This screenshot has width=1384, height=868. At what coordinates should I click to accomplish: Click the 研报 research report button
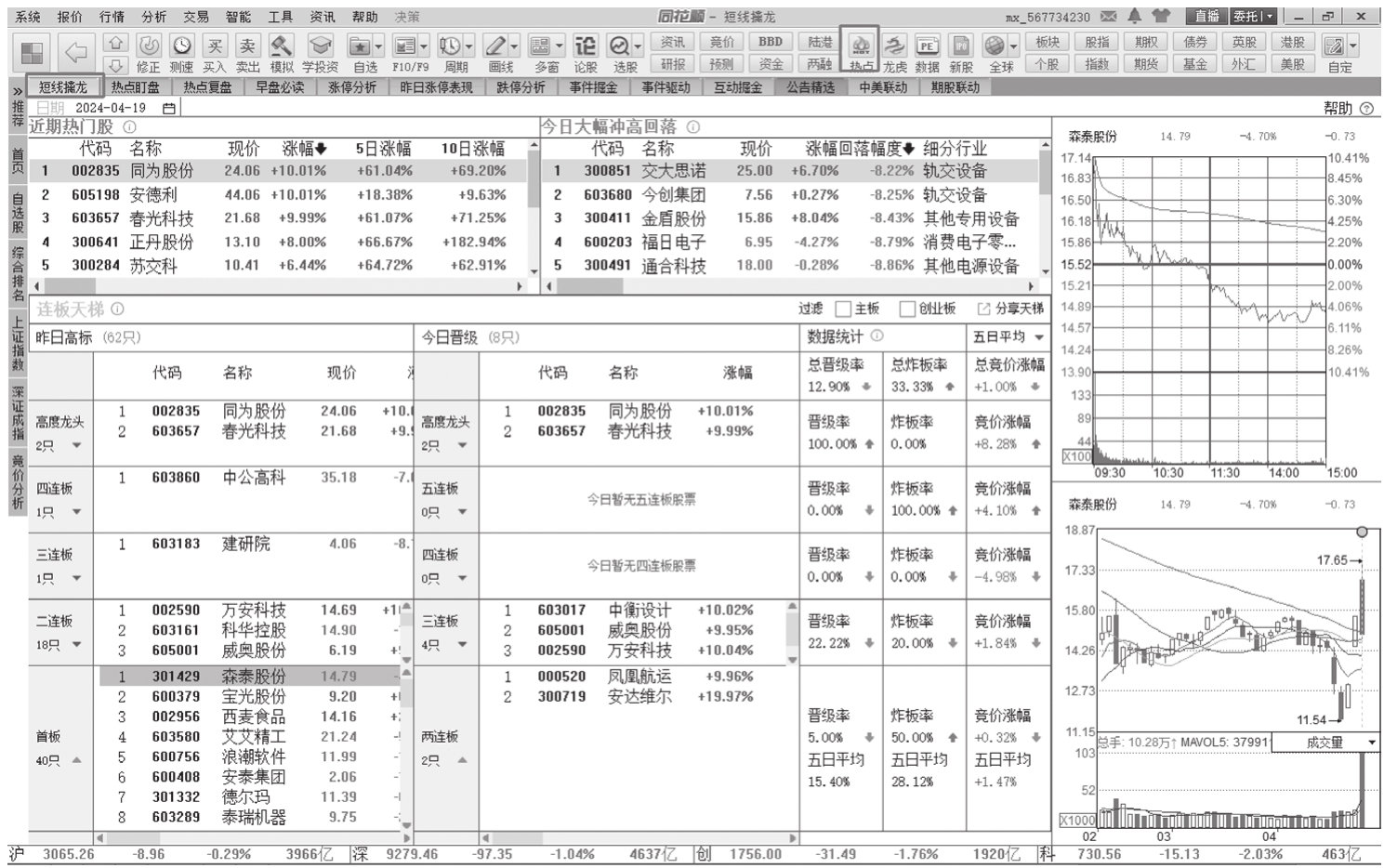click(673, 64)
